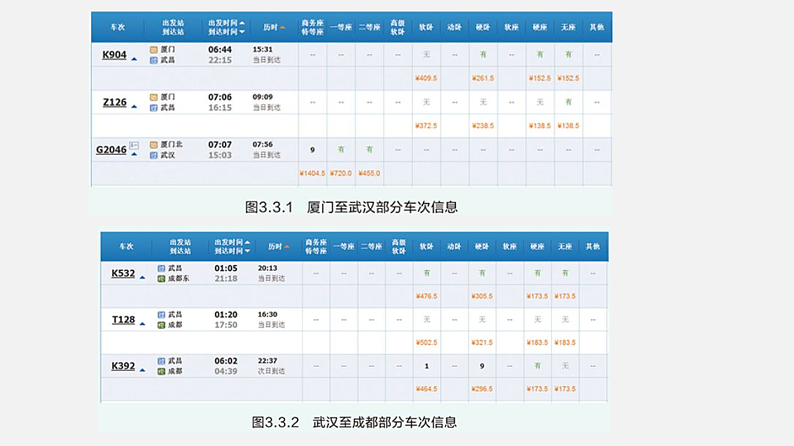Click soft sleeper count 1 for K392
794x446 pixels.
(x=426, y=366)
